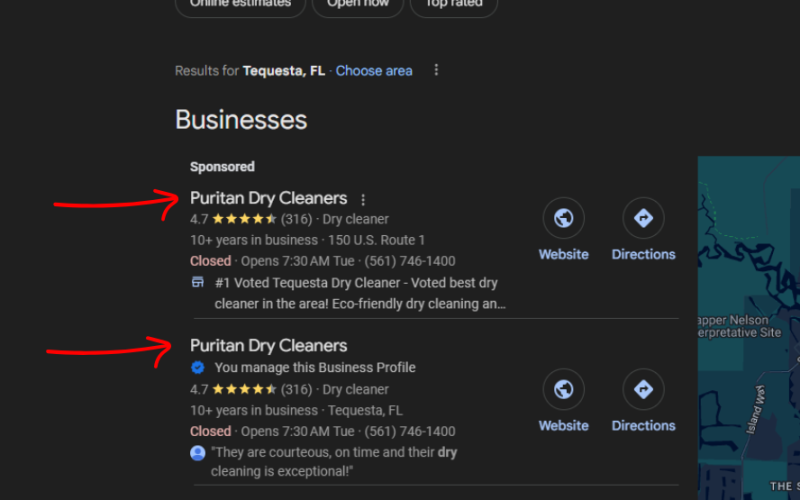Click the (316) review count on managed listing
800x500 pixels.
click(297, 390)
